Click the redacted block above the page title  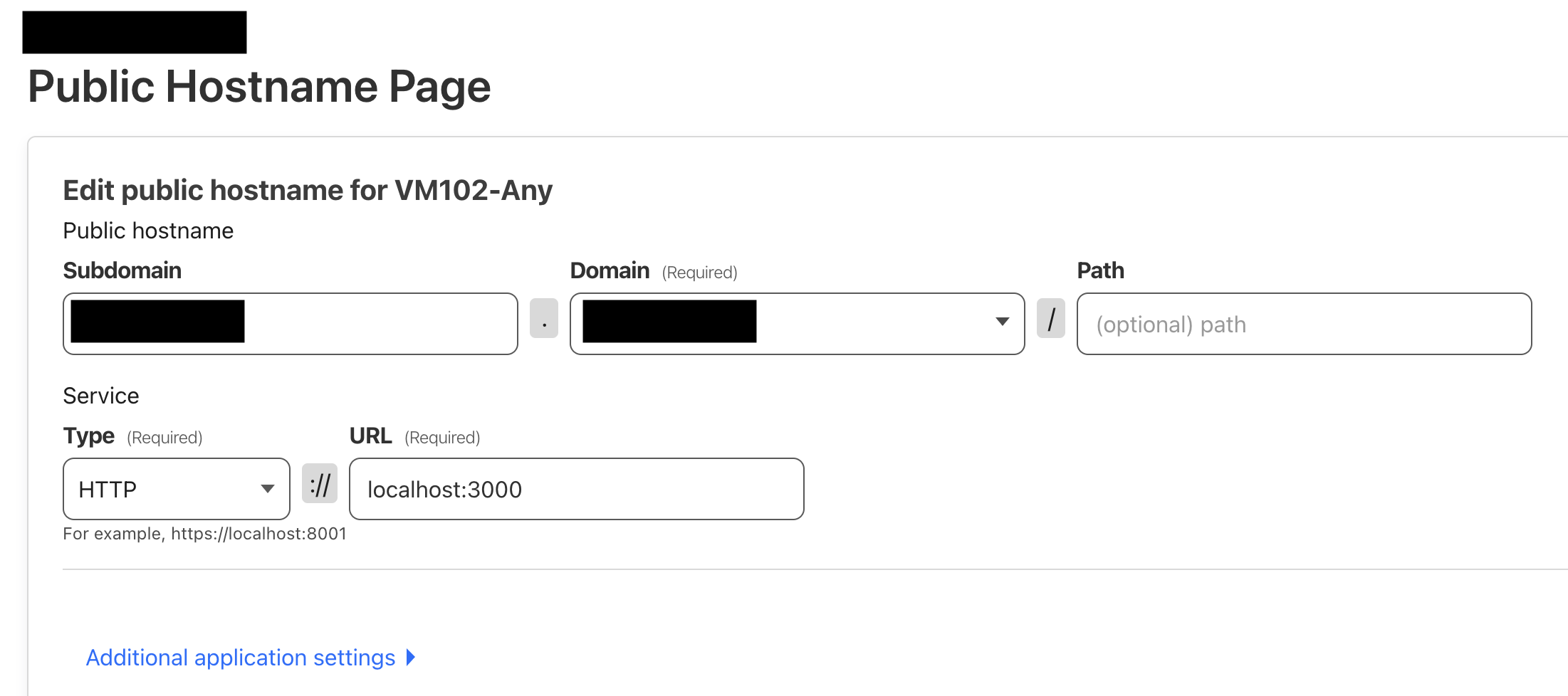pyautogui.click(x=135, y=32)
